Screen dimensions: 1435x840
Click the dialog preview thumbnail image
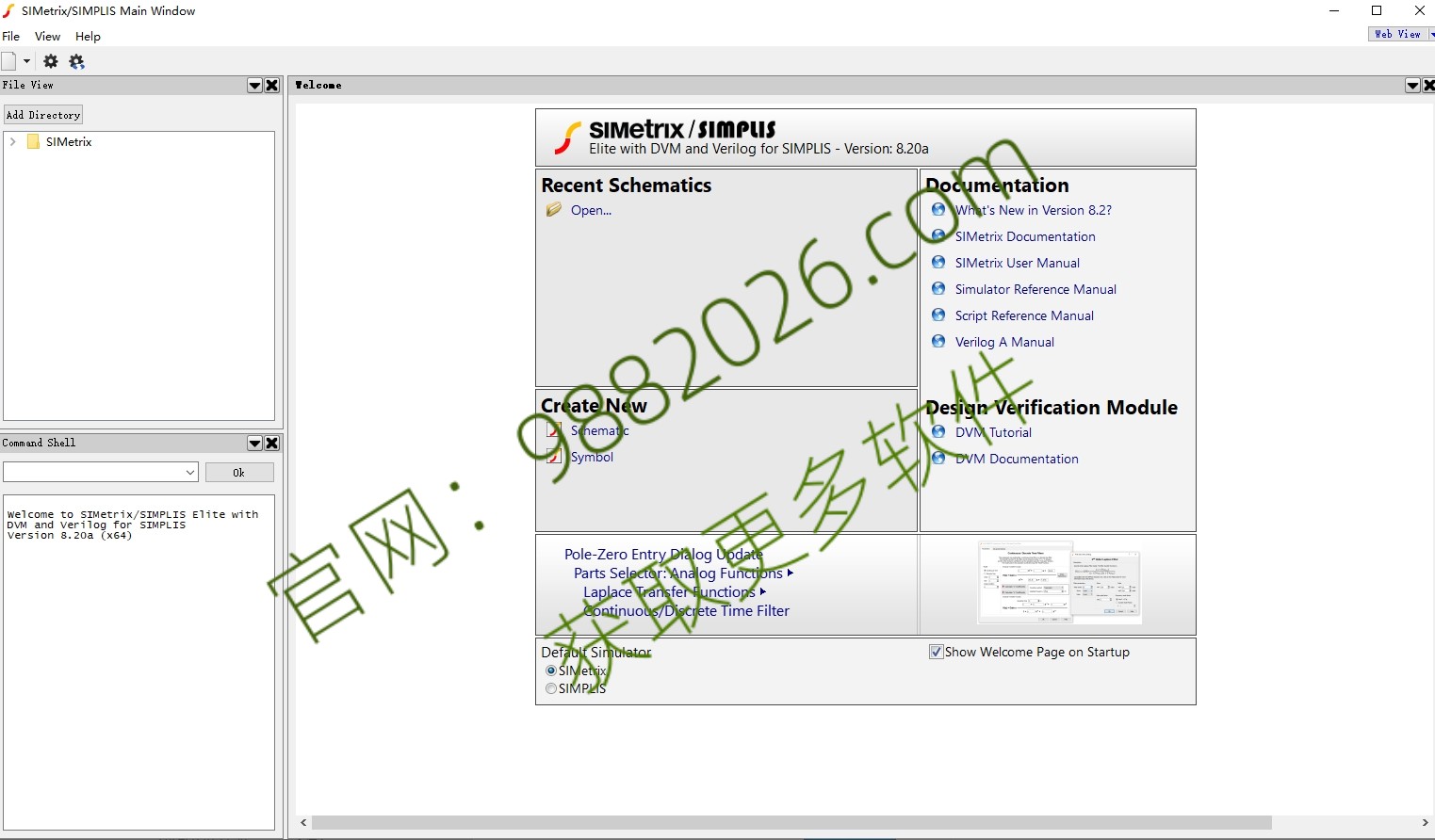(x=1059, y=583)
